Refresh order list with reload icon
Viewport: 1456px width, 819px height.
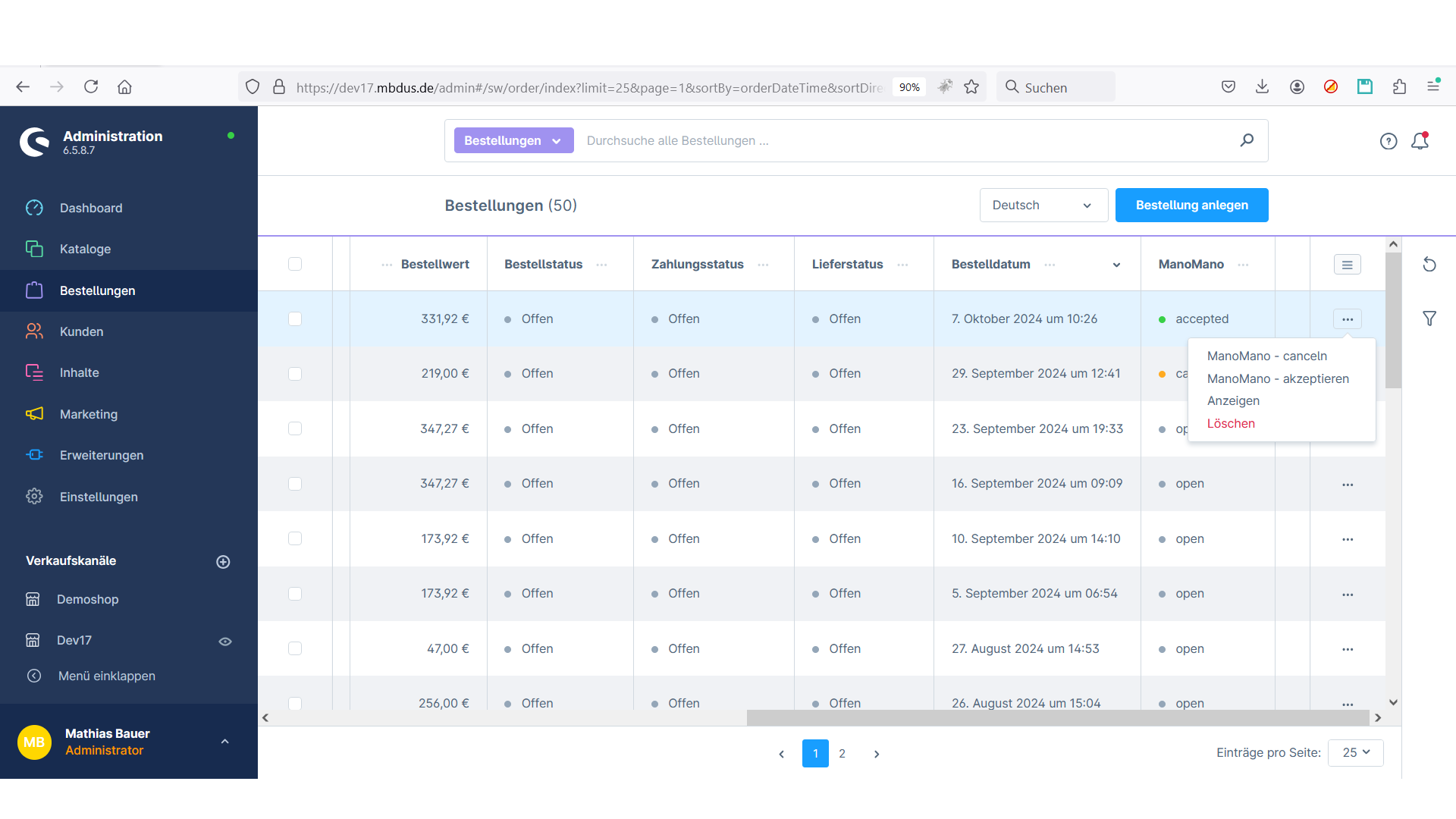coord(1429,265)
